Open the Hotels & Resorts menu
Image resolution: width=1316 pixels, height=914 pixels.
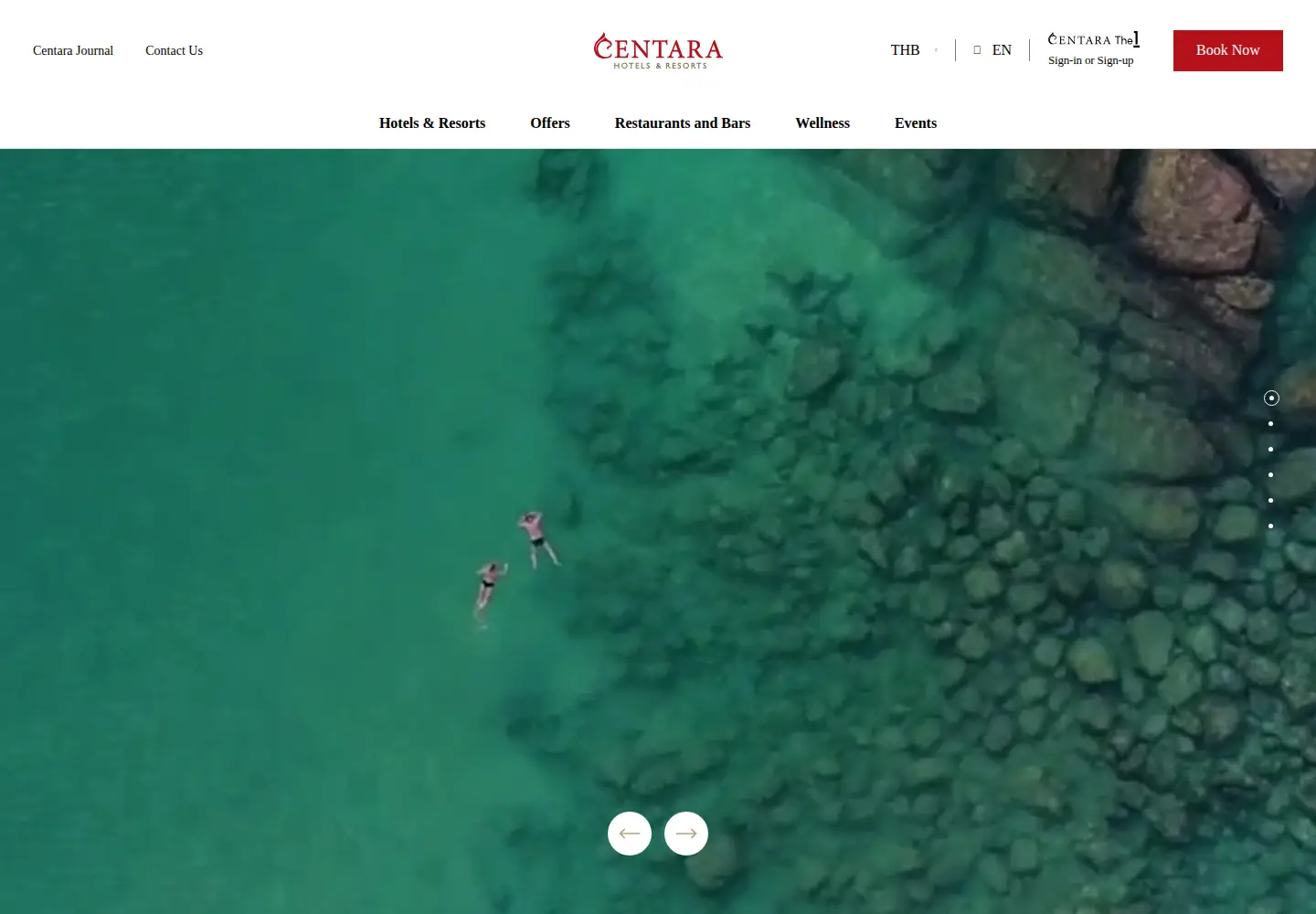pyautogui.click(x=432, y=122)
